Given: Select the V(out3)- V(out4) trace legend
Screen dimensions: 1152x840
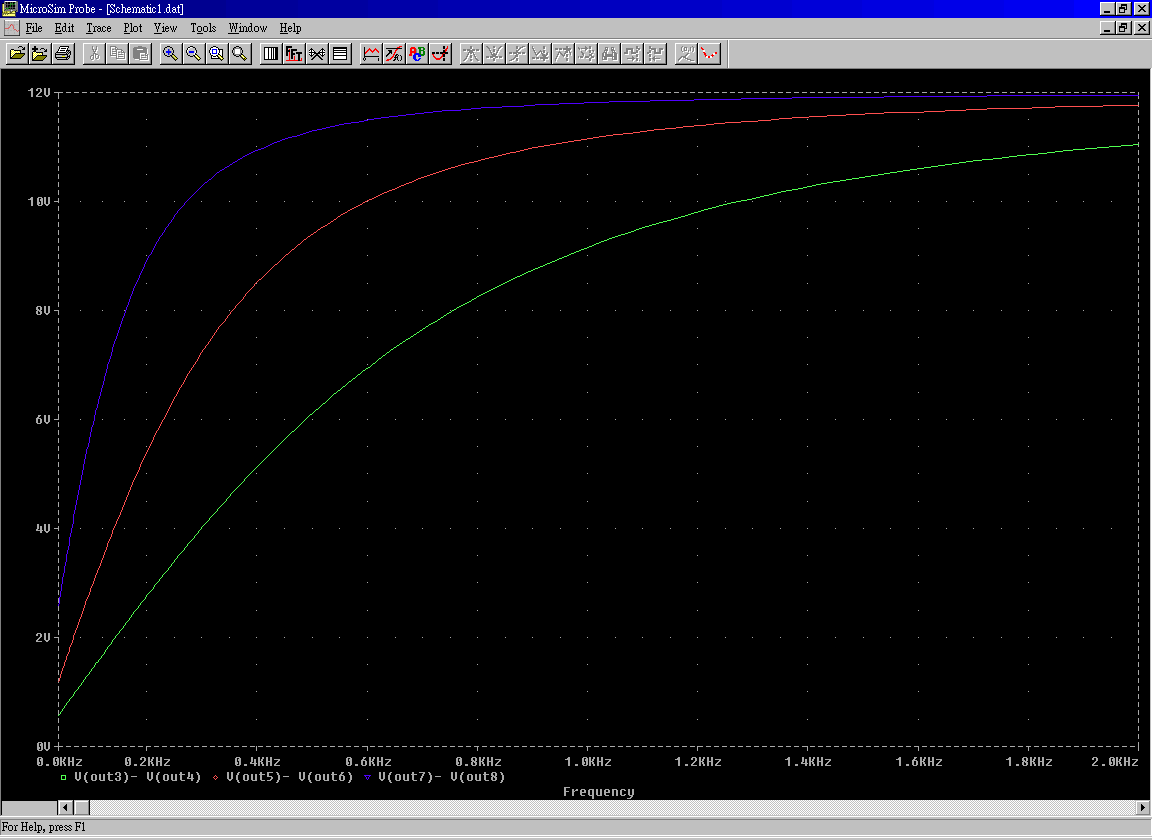Looking at the screenshot, I should click(x=137, y=777).
